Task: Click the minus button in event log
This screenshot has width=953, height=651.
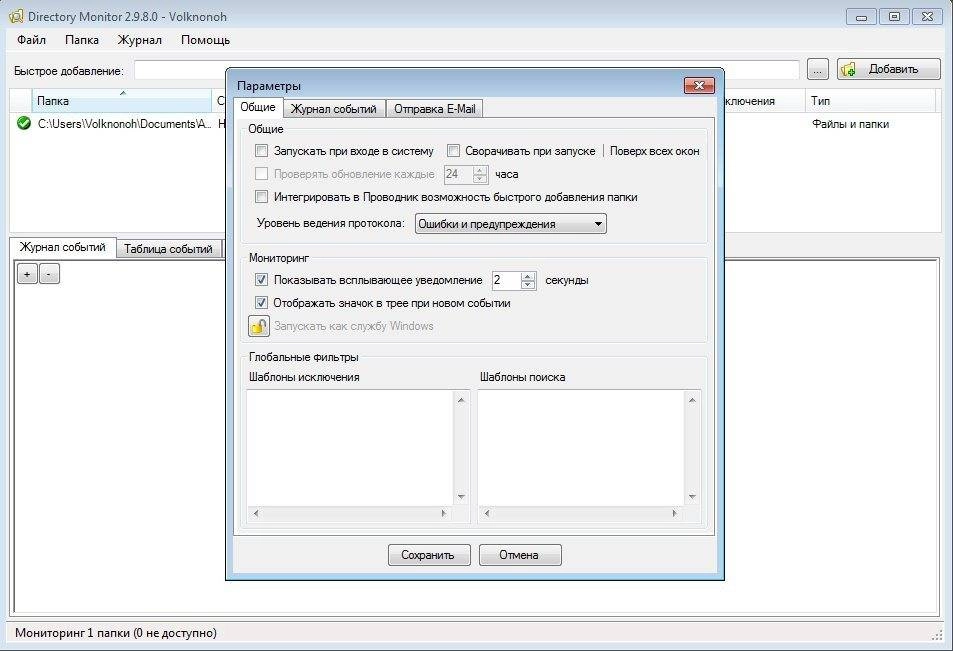Action: tap(49, 274)
